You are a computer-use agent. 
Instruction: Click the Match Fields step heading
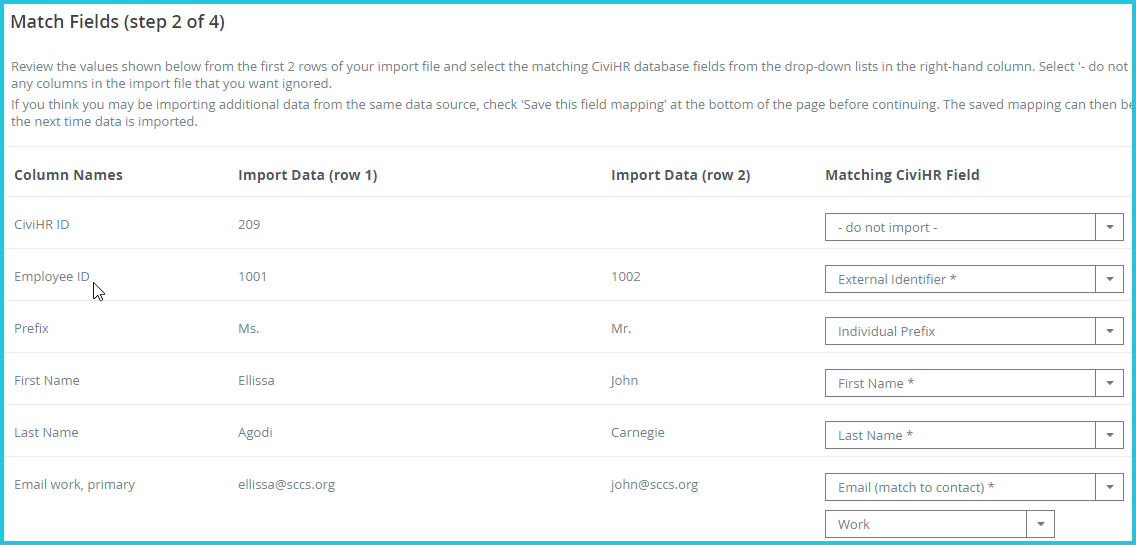coord(117,22)
